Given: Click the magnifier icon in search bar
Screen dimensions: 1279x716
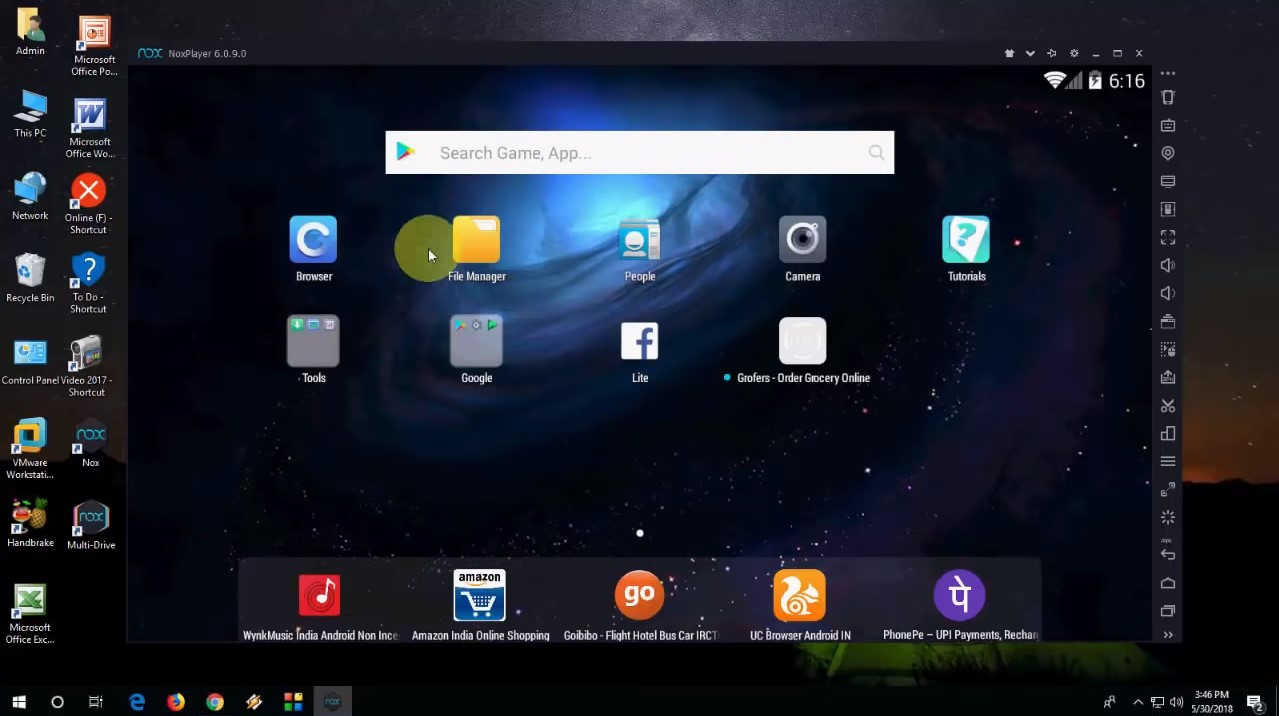Looking at the screenshot, I should [876, 152].
